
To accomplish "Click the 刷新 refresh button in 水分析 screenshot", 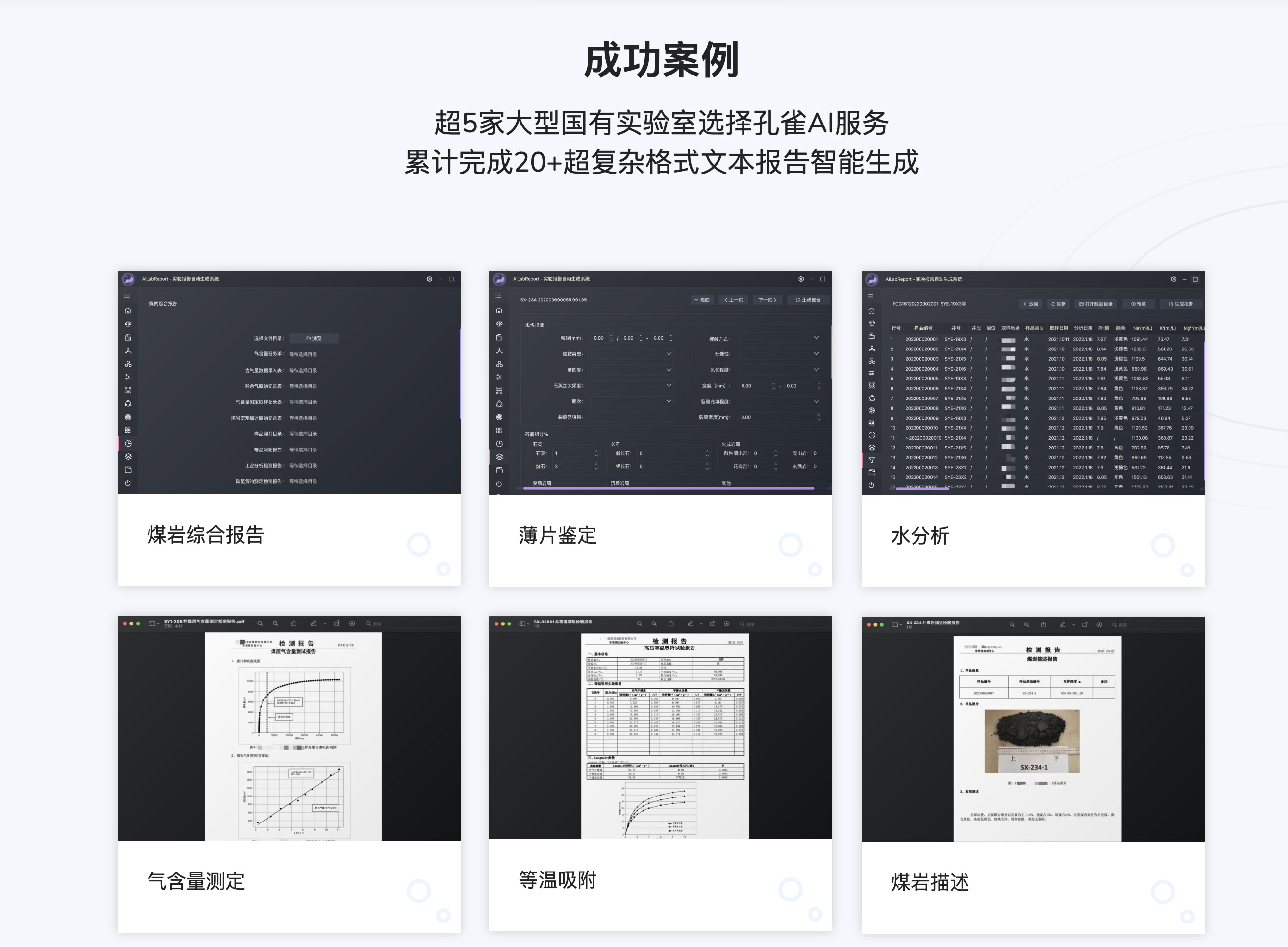I will pos(1059,304).
